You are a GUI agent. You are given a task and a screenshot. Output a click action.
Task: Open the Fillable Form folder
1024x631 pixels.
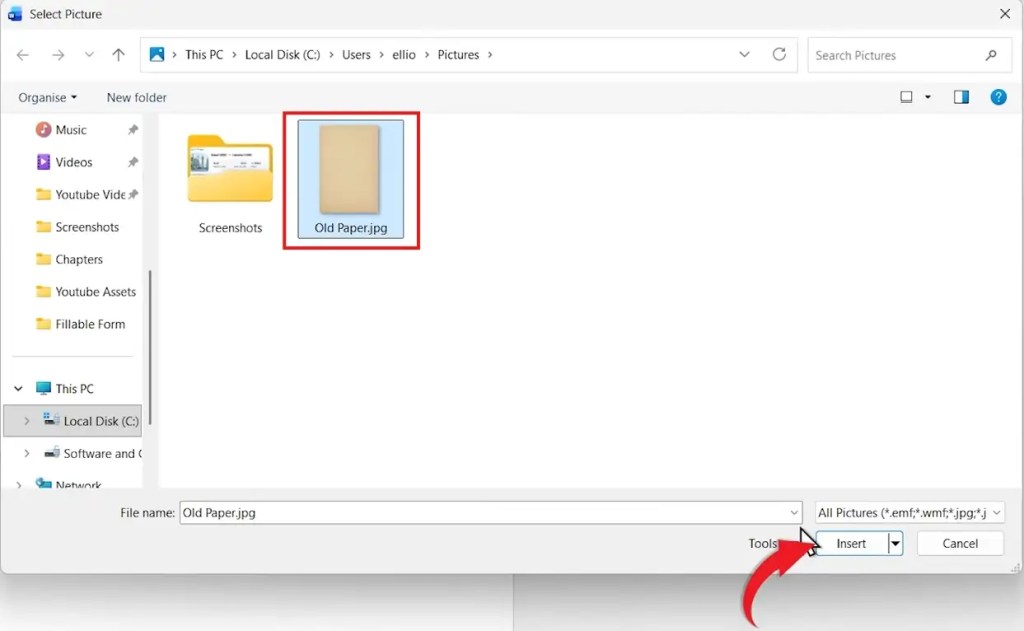[x=88, y=324]
